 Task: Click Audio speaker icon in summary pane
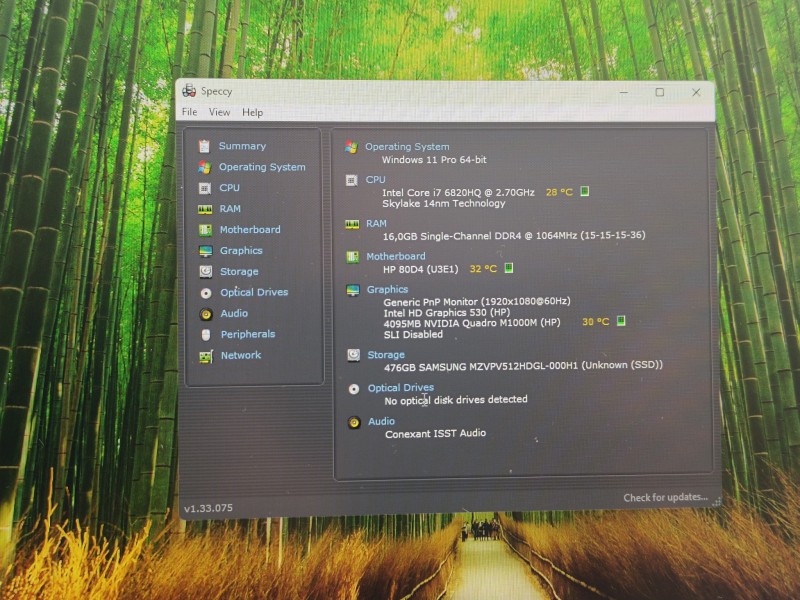[x=354, y=422]
